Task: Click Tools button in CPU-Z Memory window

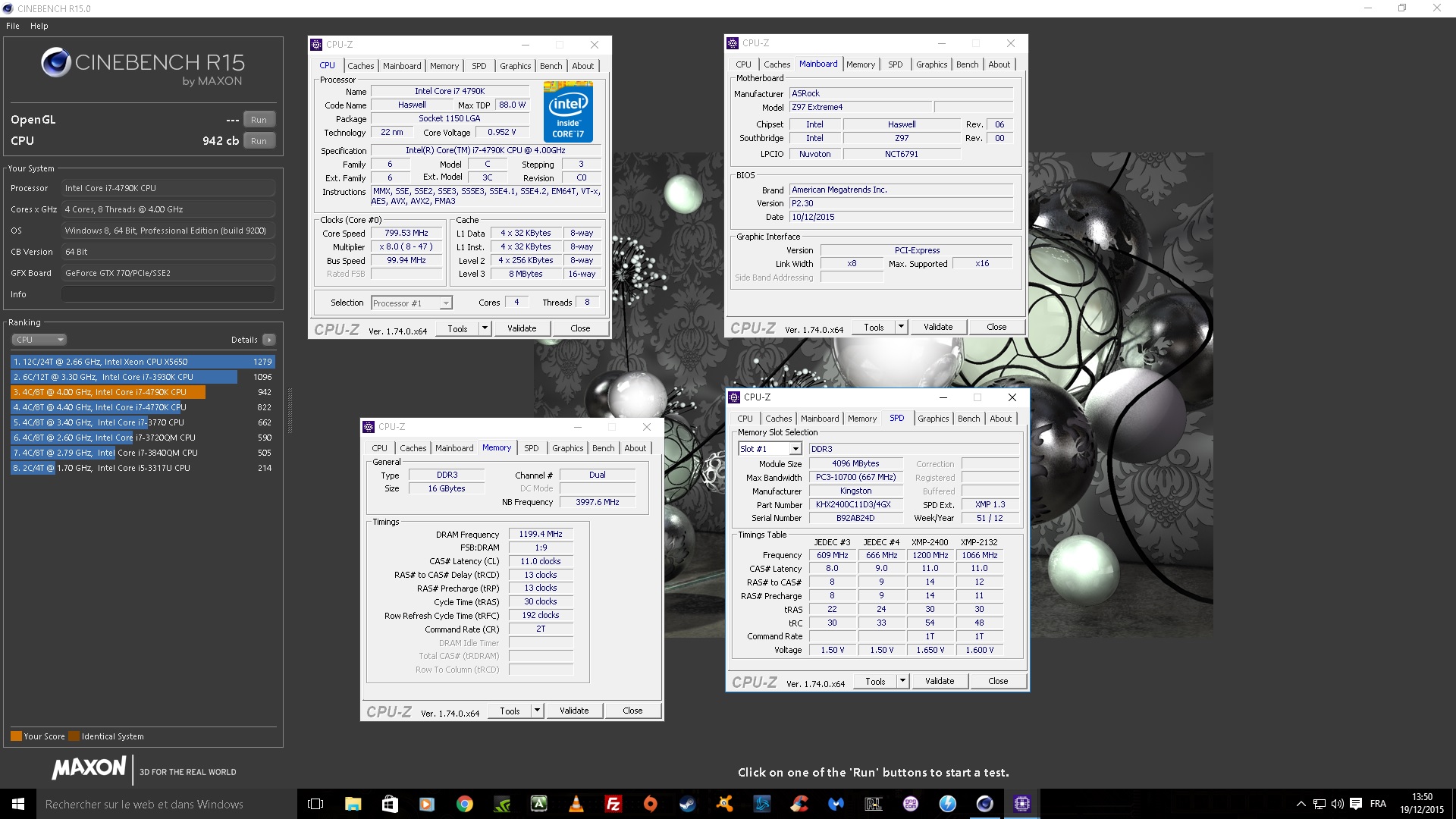Action: [x=510, y=711]
